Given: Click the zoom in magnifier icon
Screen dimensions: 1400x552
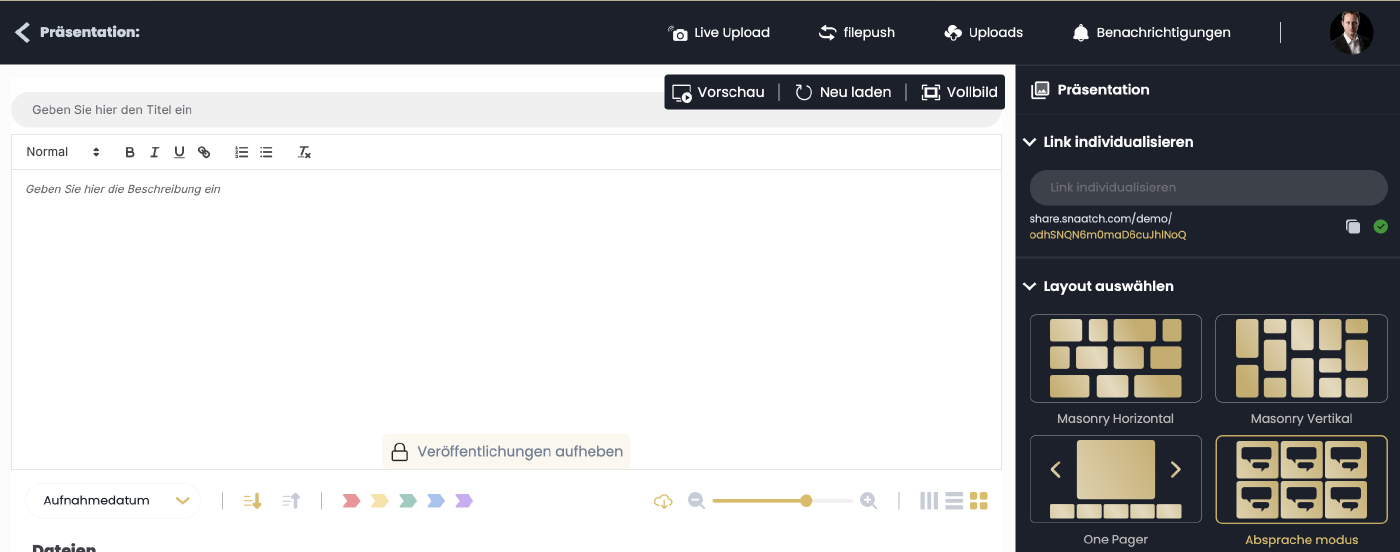Looking at the screenshot, I should click(x=869, y=501).
